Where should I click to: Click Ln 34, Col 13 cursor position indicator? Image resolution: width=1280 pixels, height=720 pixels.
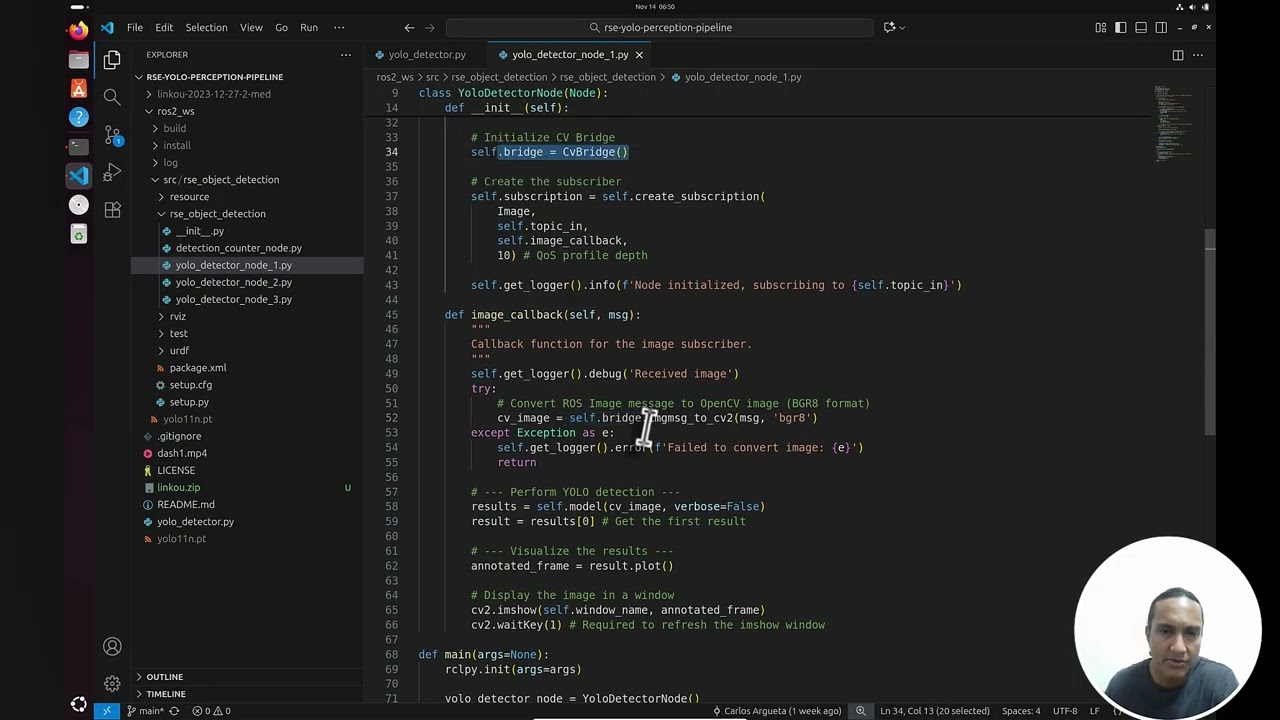click(934, 711)
